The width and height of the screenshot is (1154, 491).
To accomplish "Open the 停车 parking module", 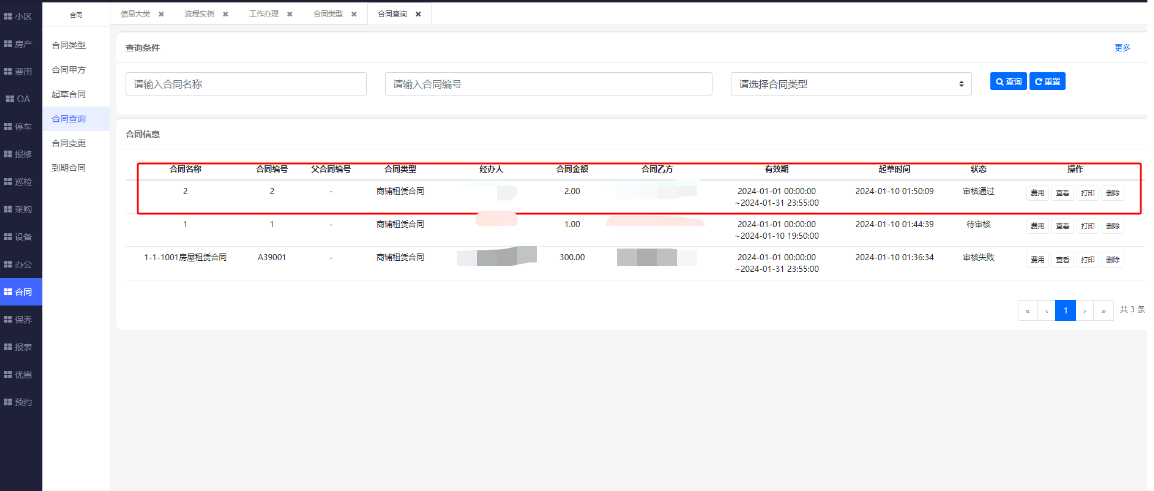I will point(20,127).
